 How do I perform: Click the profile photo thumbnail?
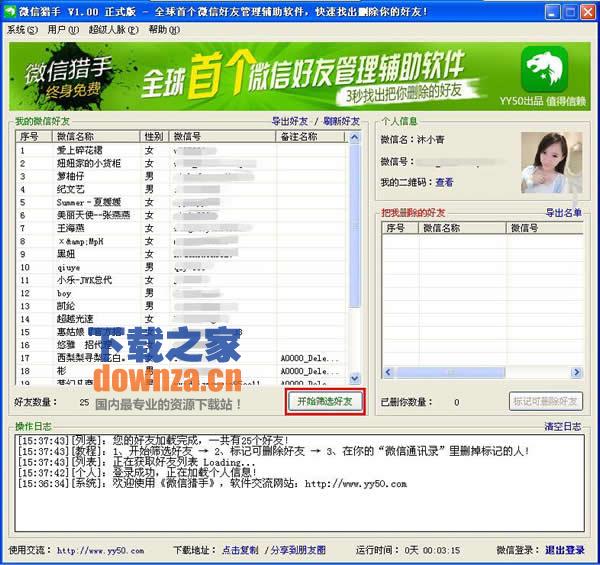551,163
